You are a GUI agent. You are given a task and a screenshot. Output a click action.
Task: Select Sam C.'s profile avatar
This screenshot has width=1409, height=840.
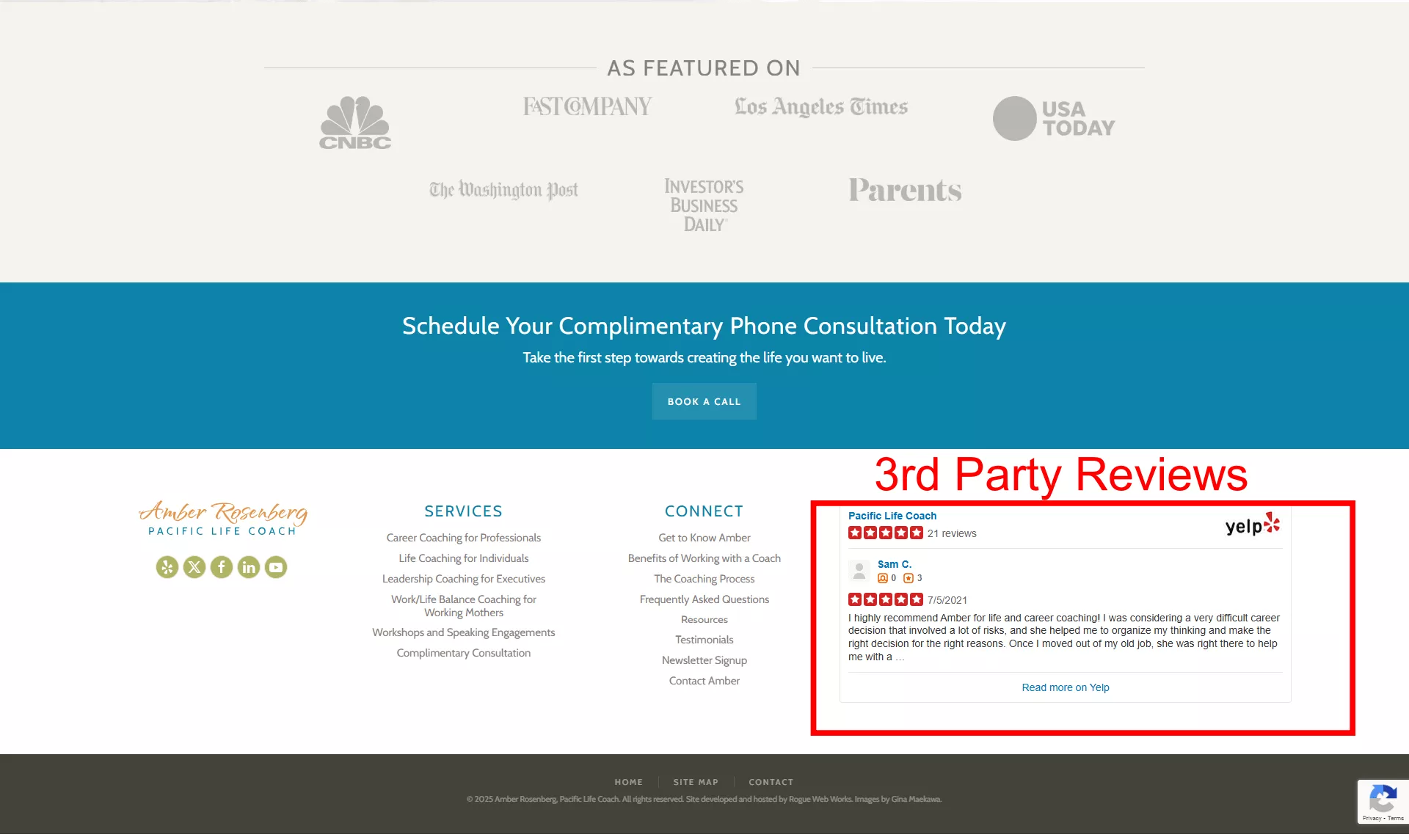click(859, 571)
